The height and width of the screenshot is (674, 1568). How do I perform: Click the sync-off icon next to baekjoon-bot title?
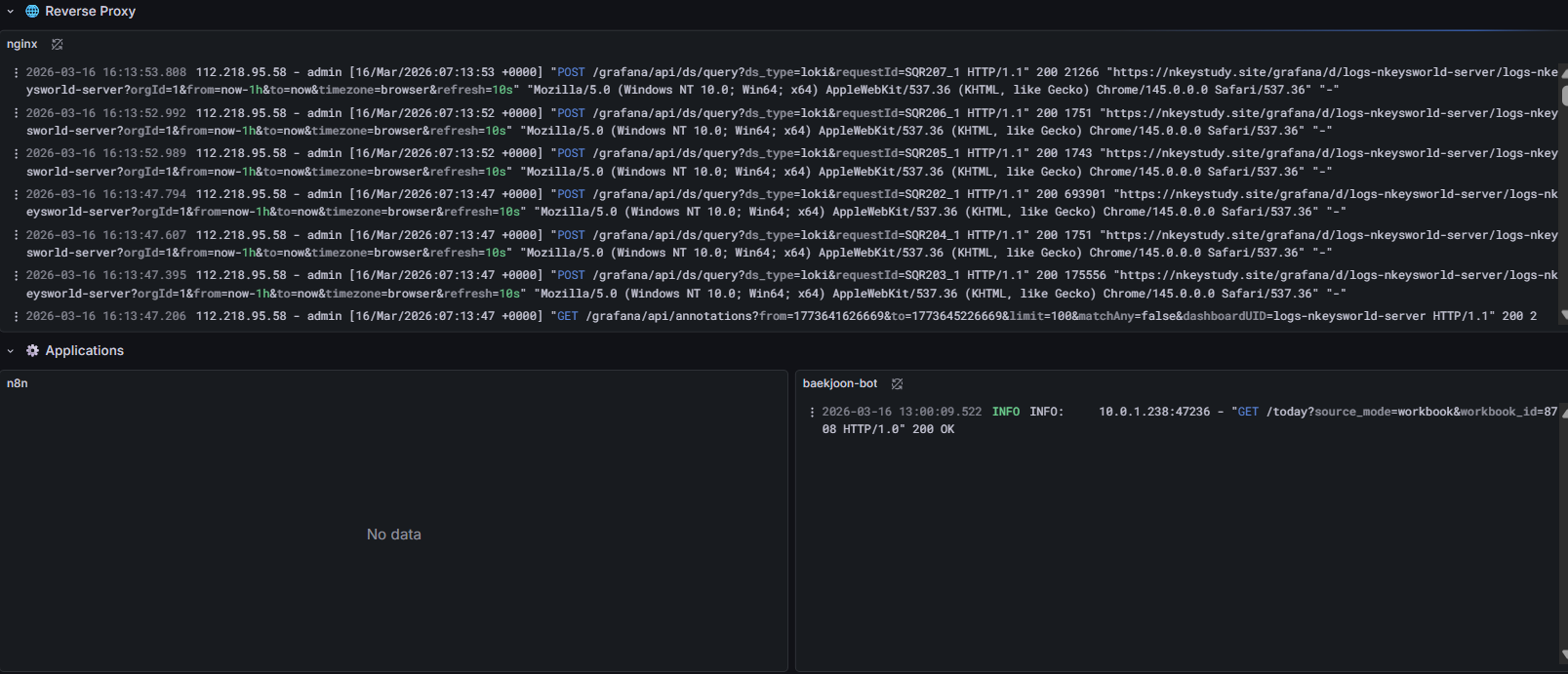[x=897, y=384]
